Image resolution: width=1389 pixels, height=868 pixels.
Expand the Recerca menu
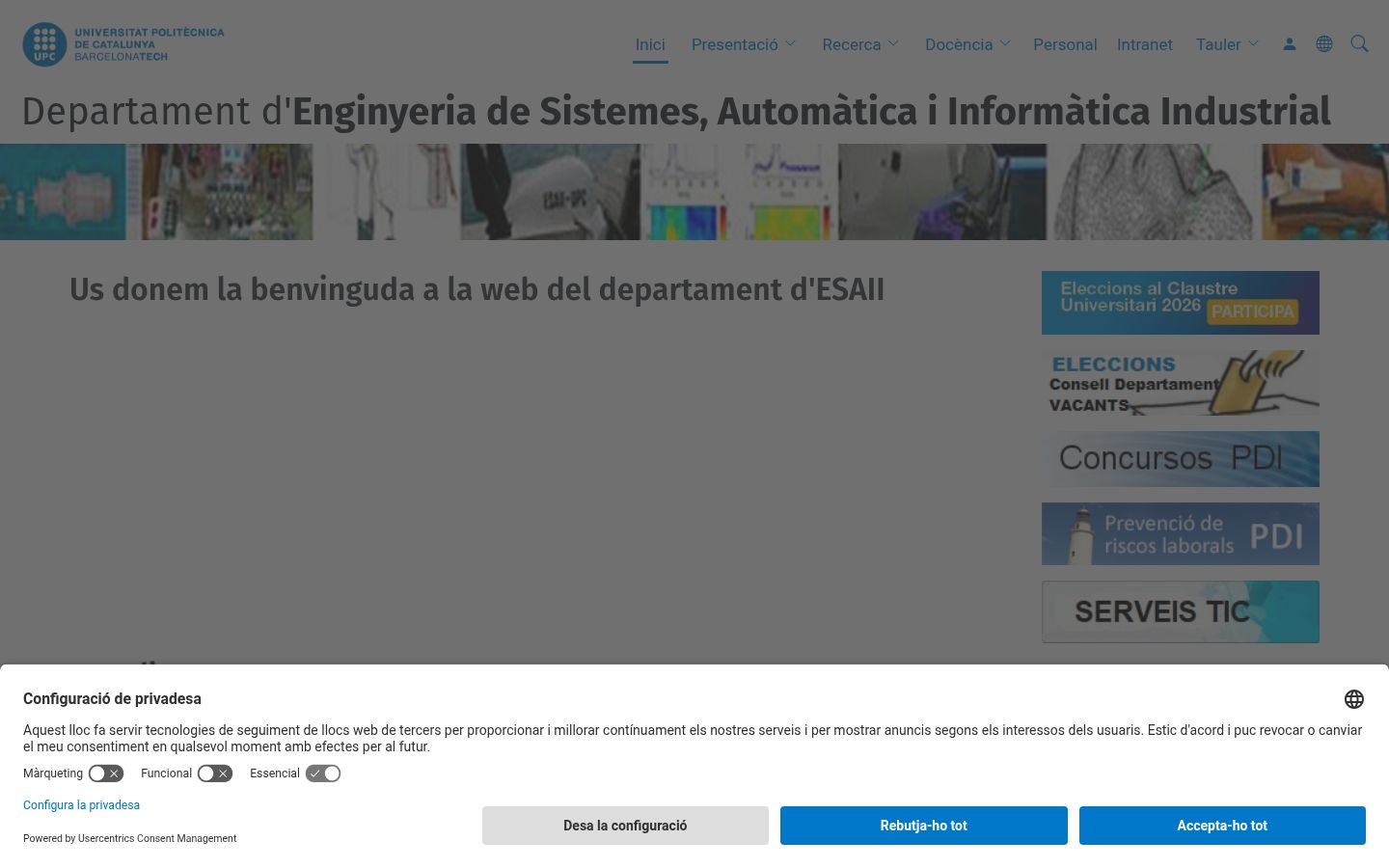click(x=860, y=44)
